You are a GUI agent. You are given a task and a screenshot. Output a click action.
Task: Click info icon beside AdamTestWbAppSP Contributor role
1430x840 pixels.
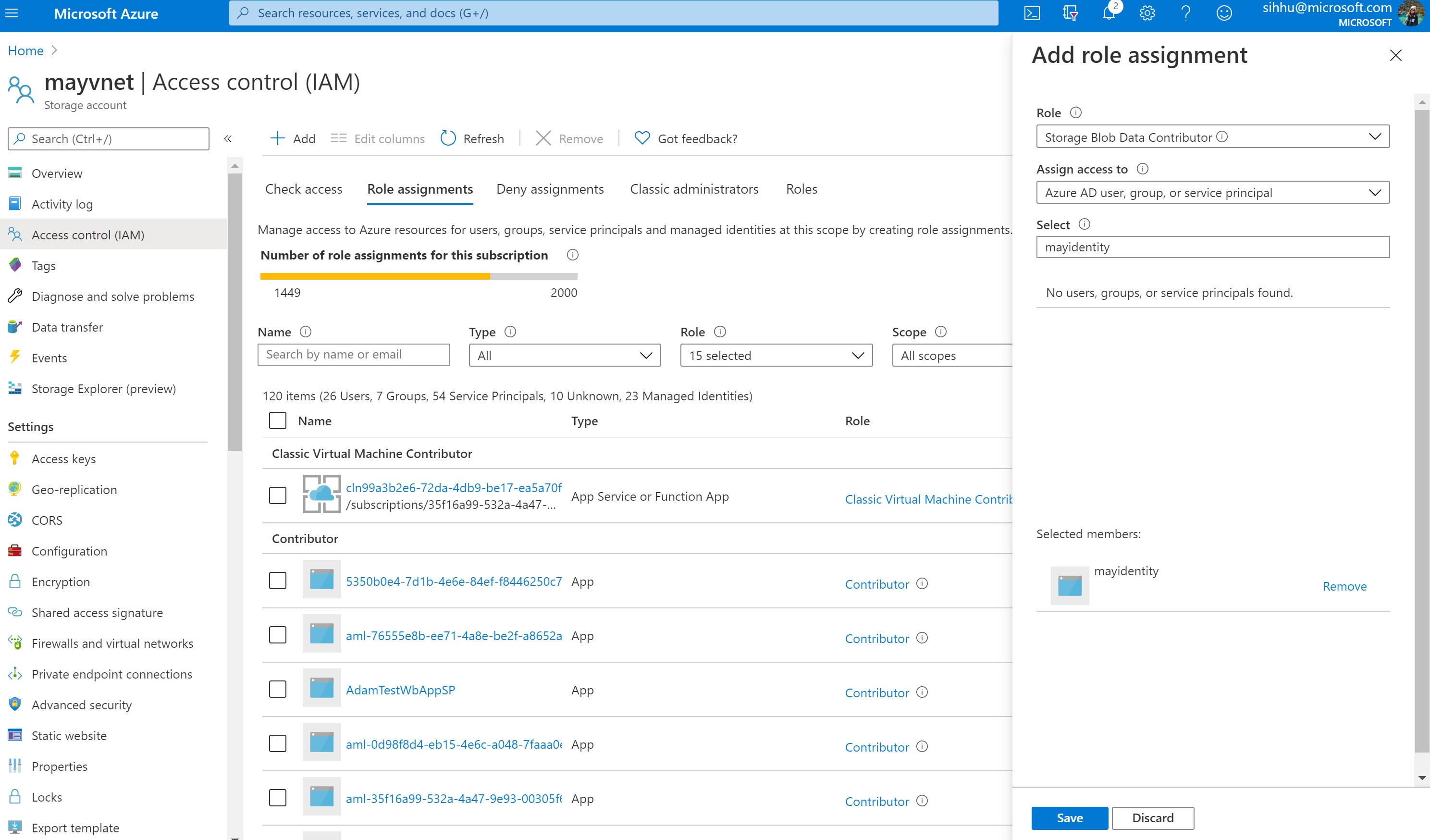point(922,692)
